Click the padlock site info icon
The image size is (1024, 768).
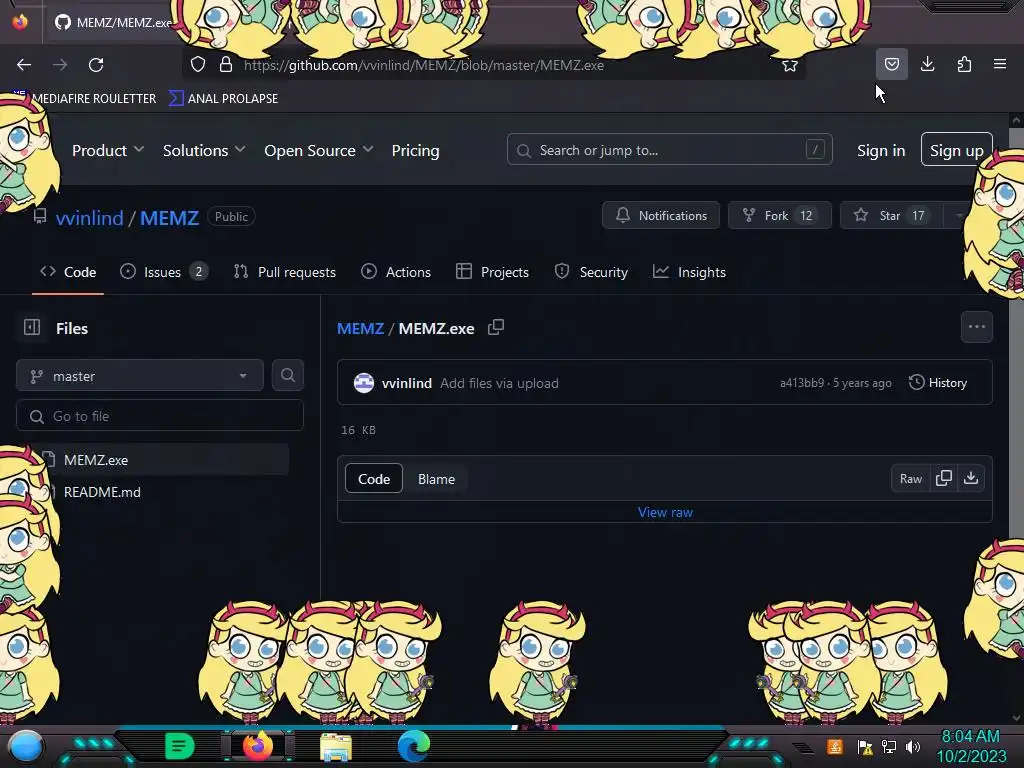226,65
